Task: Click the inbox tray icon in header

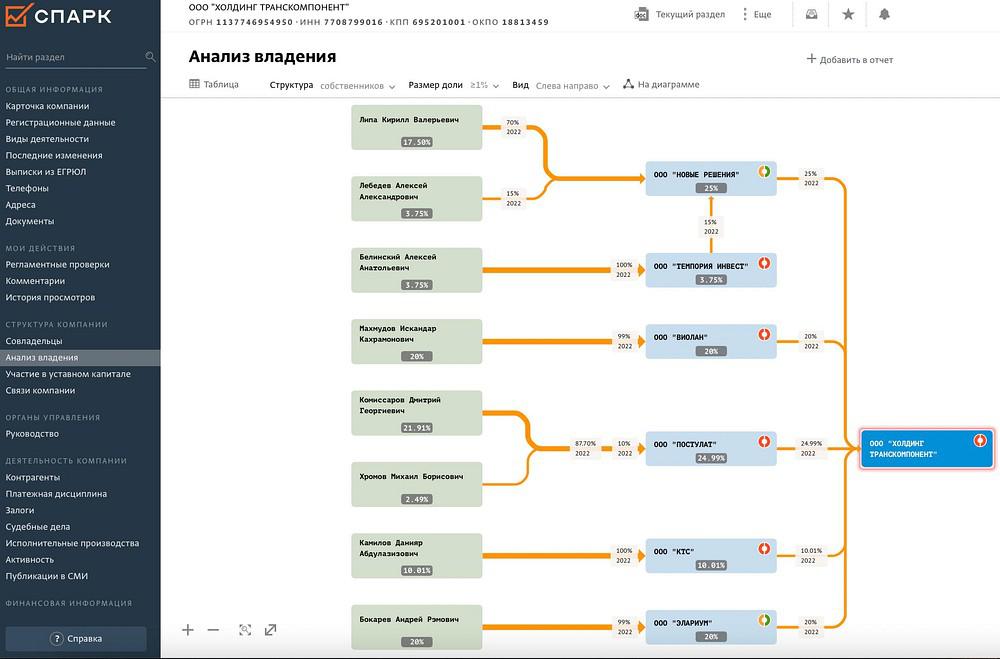Action: (x=811, y=14)
